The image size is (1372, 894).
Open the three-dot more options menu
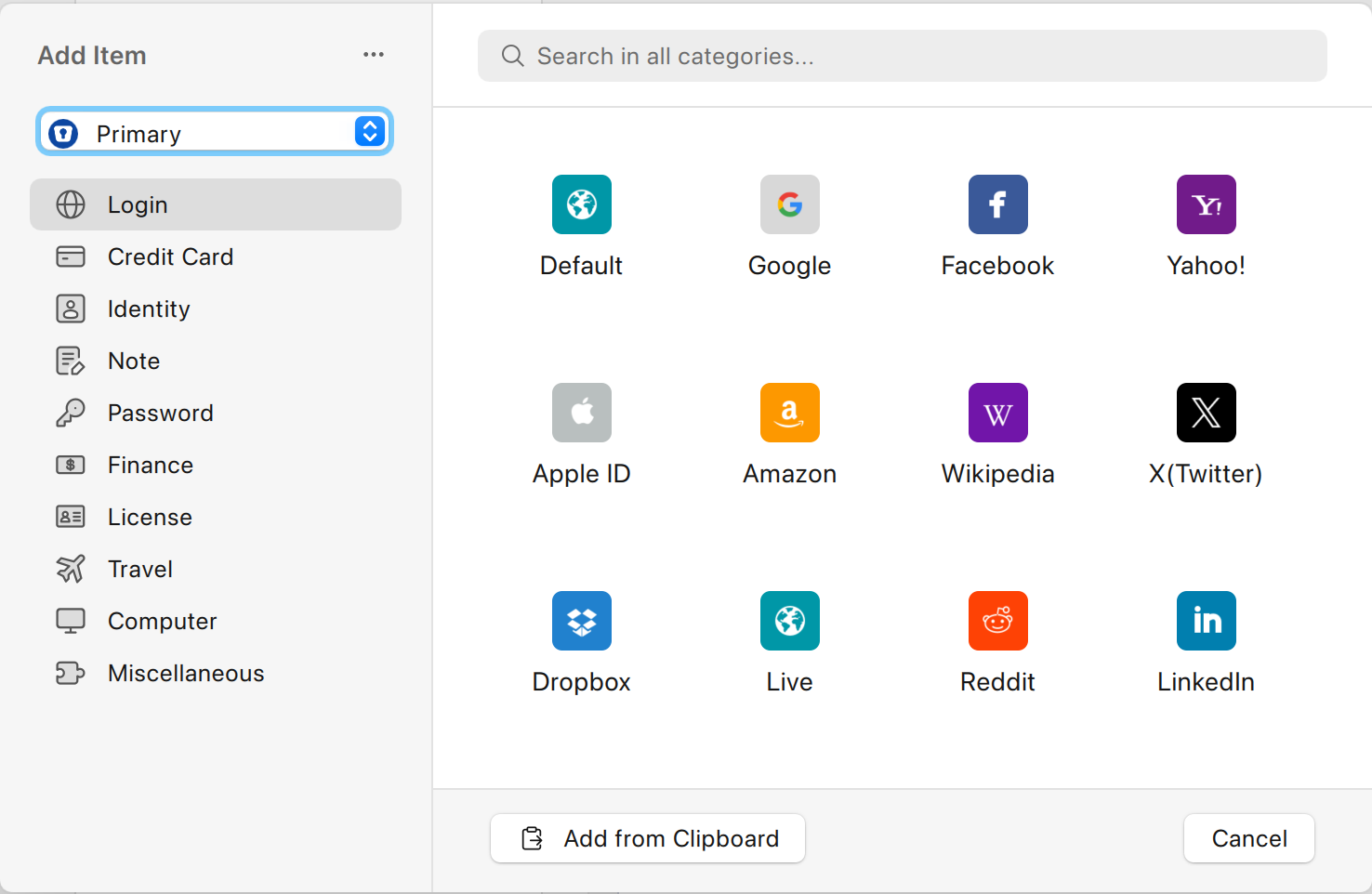374,55
